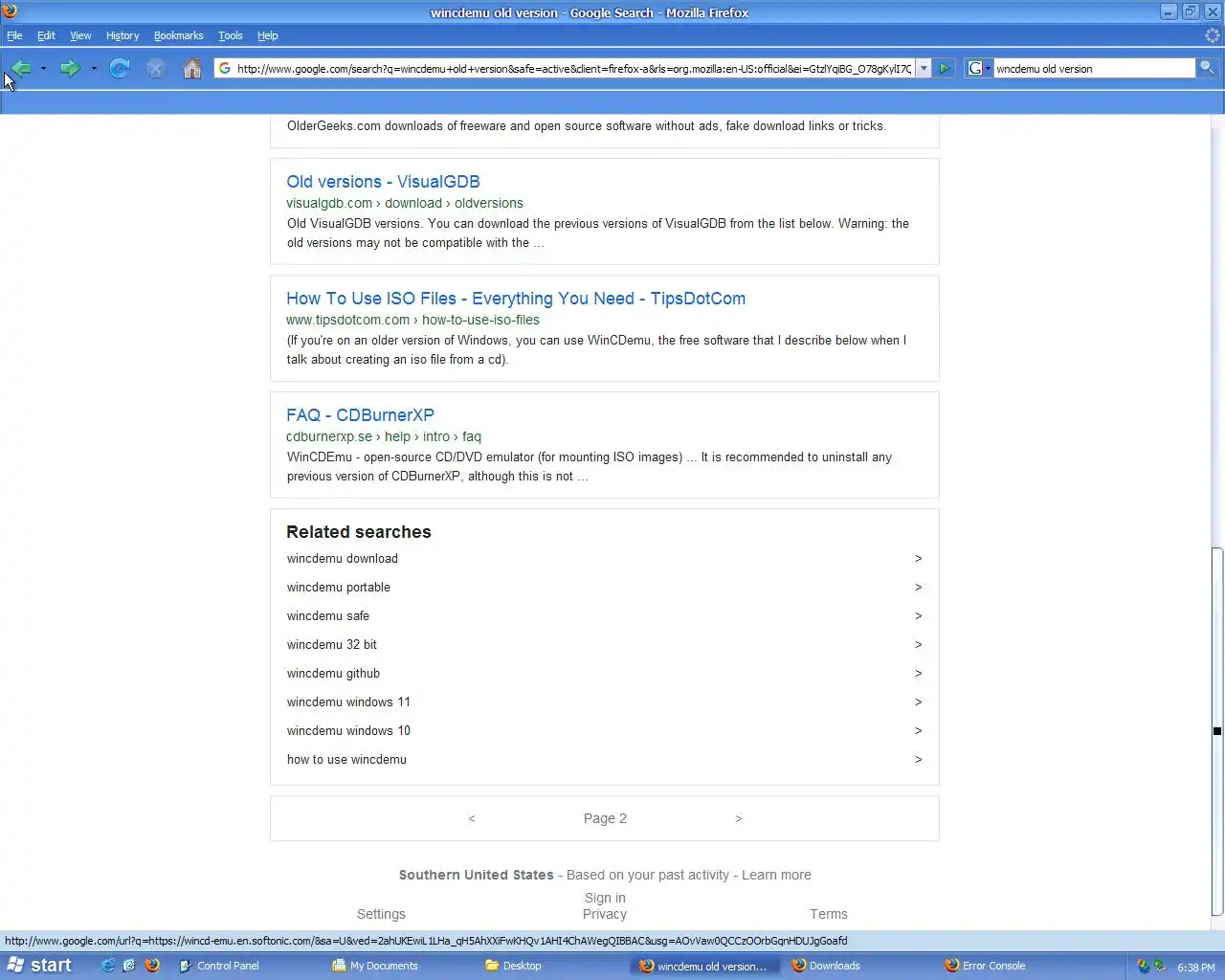This screenshot has width=1225, height=980.
Task: Open the Forward history dropdown arrow
Action: point(93,68)
